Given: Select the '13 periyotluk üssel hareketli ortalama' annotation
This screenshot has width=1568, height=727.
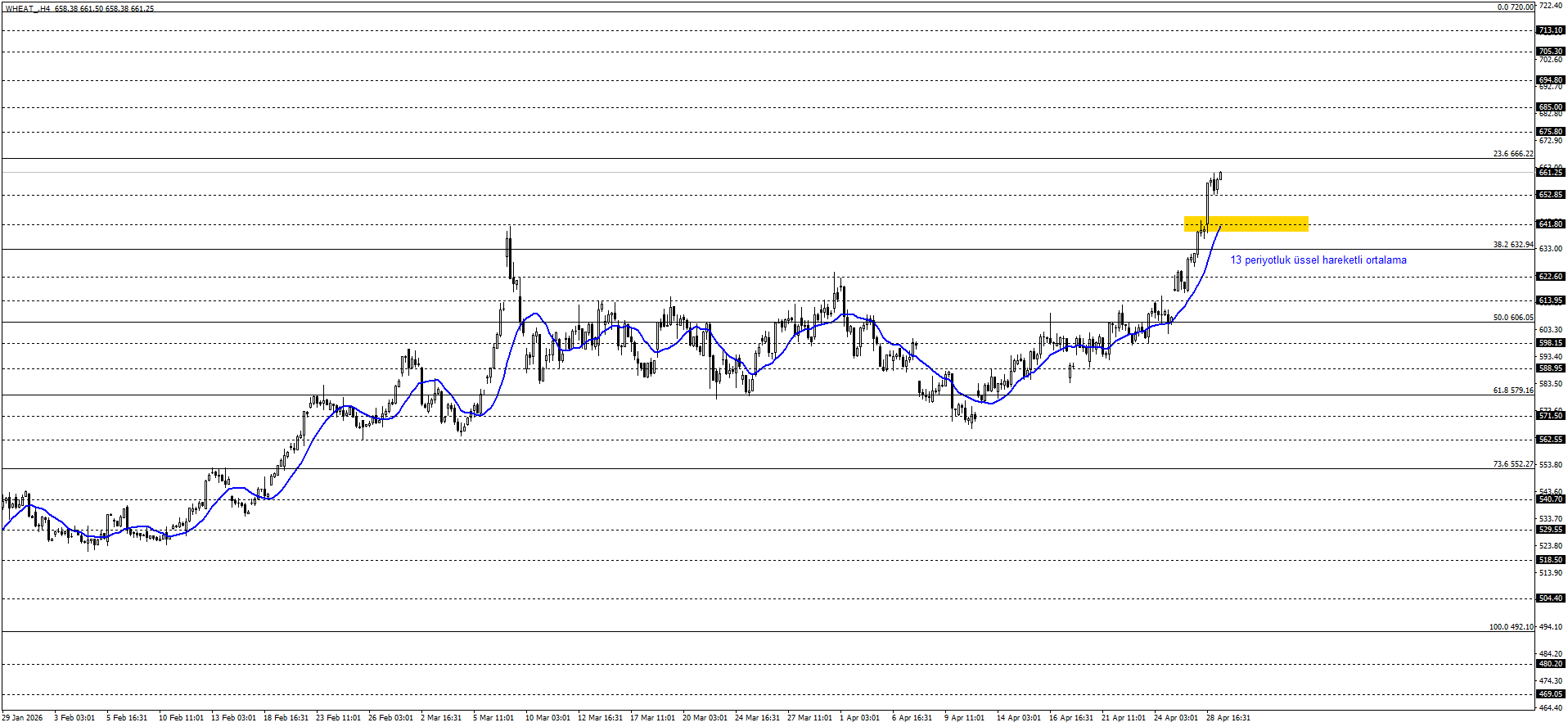Looking at the screenshot, I should 1318,260.
